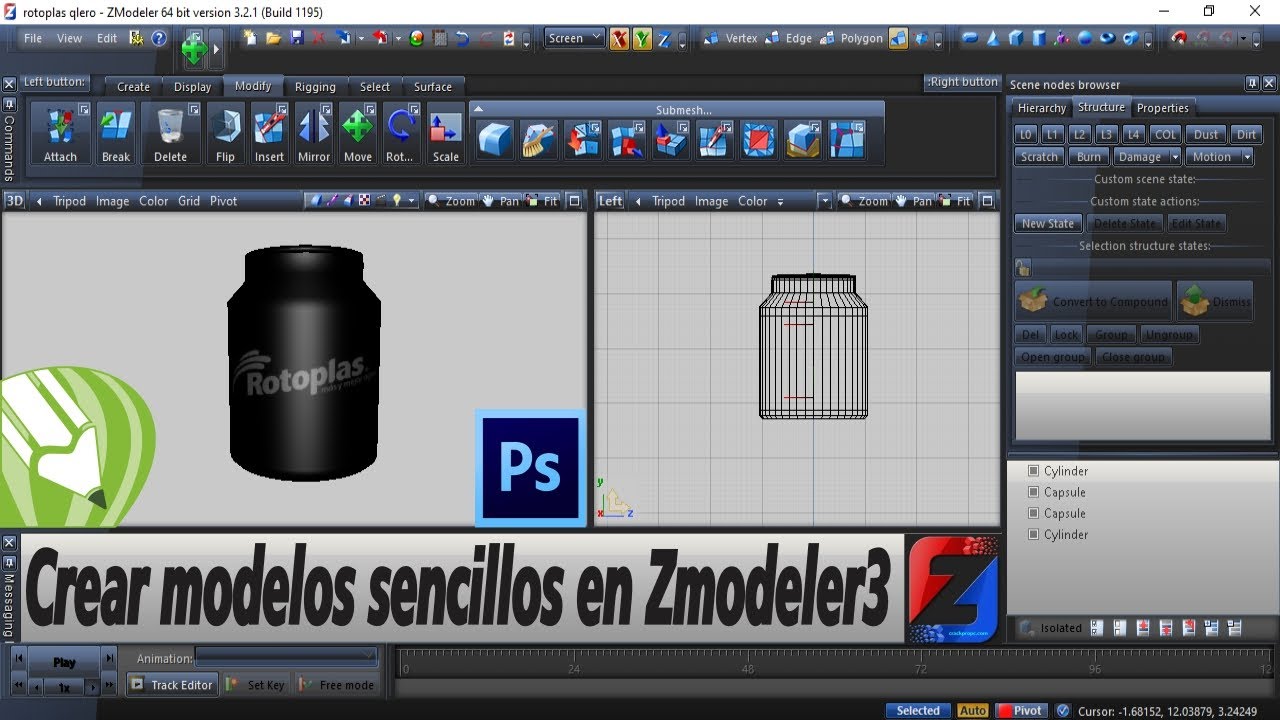Viewport: 1280px width, 720px height.
Task: Select the Insert tool
Action: click(x=269, y=134)
